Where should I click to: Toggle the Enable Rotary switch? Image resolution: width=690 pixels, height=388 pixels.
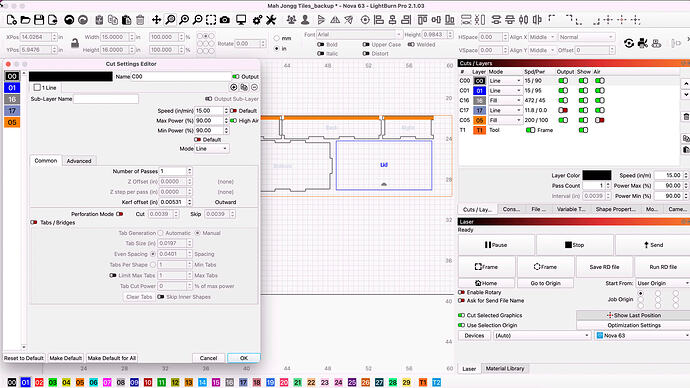(462, 293)
